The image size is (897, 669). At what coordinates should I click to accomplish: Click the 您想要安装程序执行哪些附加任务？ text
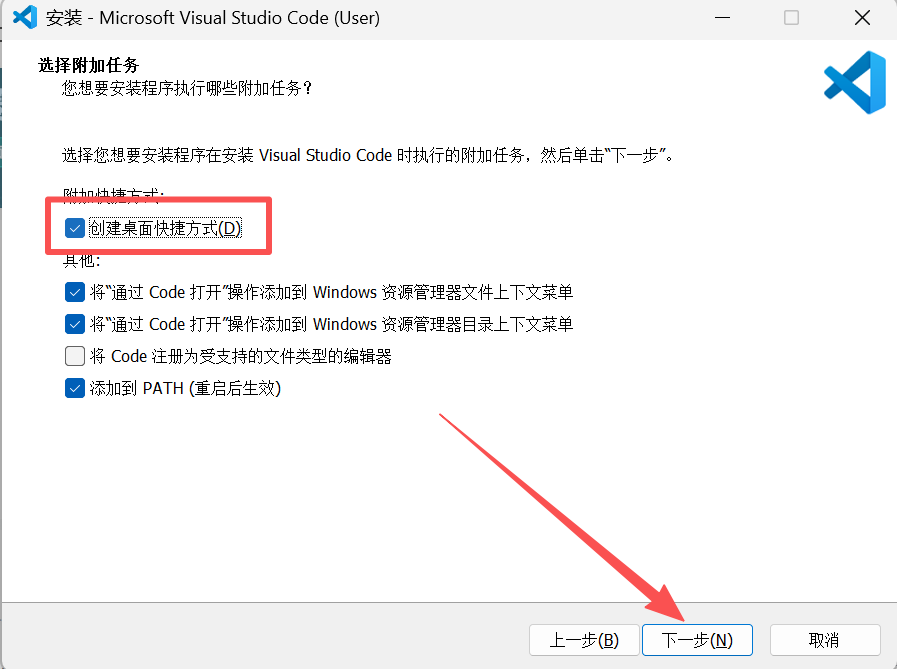pos(187,88)
